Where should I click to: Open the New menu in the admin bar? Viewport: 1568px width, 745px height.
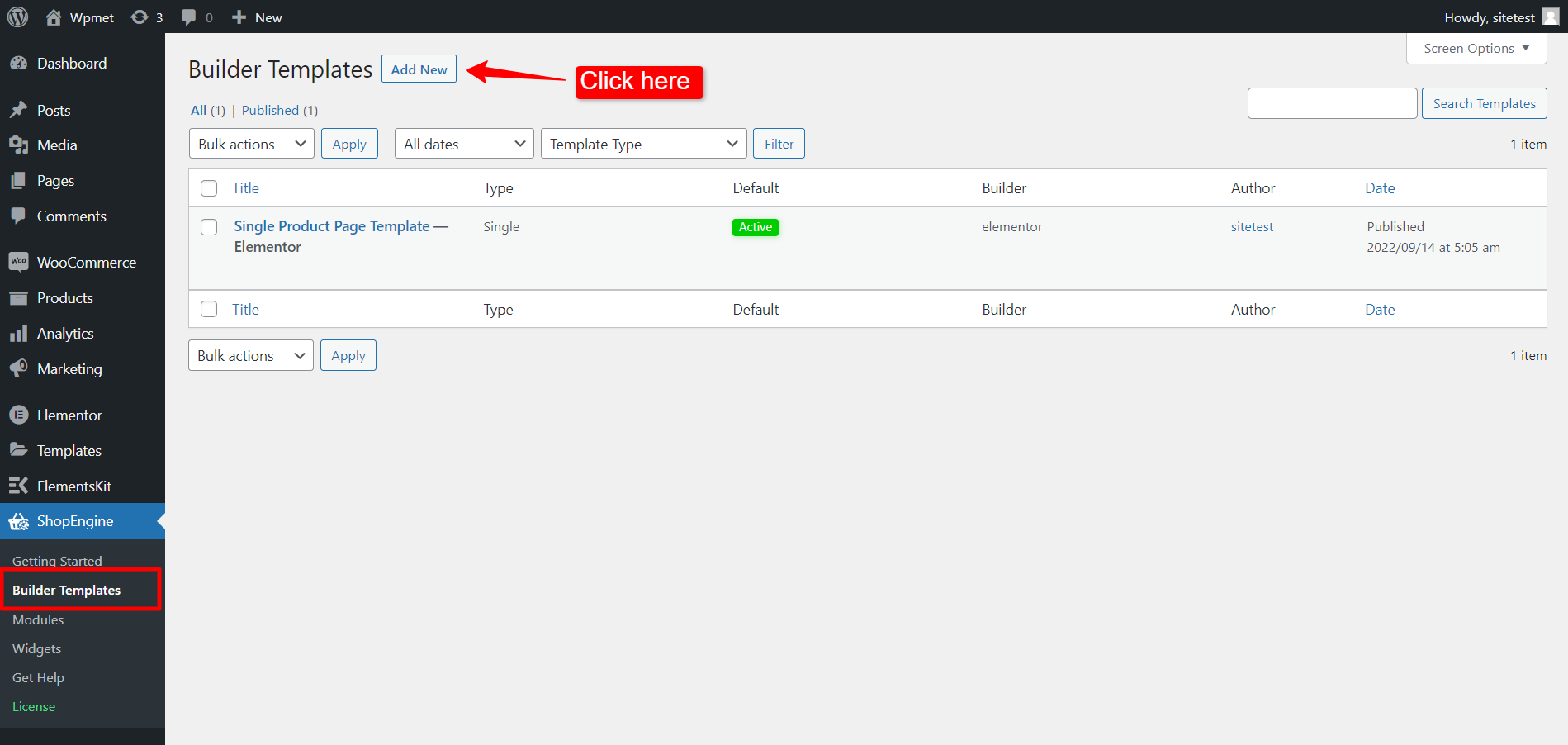256,17
